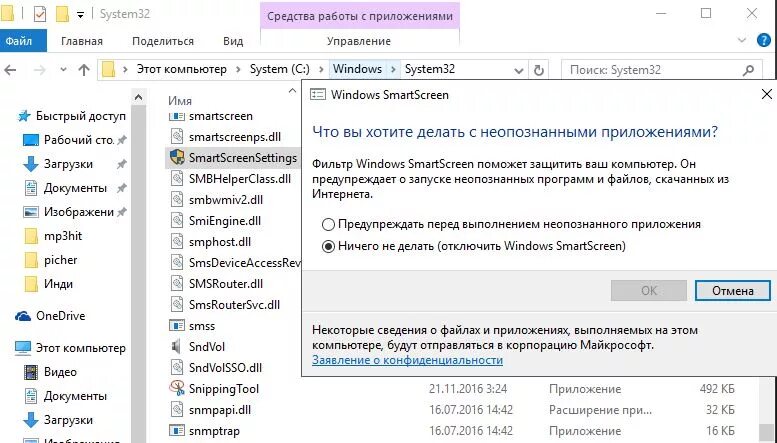Open the Файл menu
The width and height of the screenshot is (777, 443).
[19, 41]
